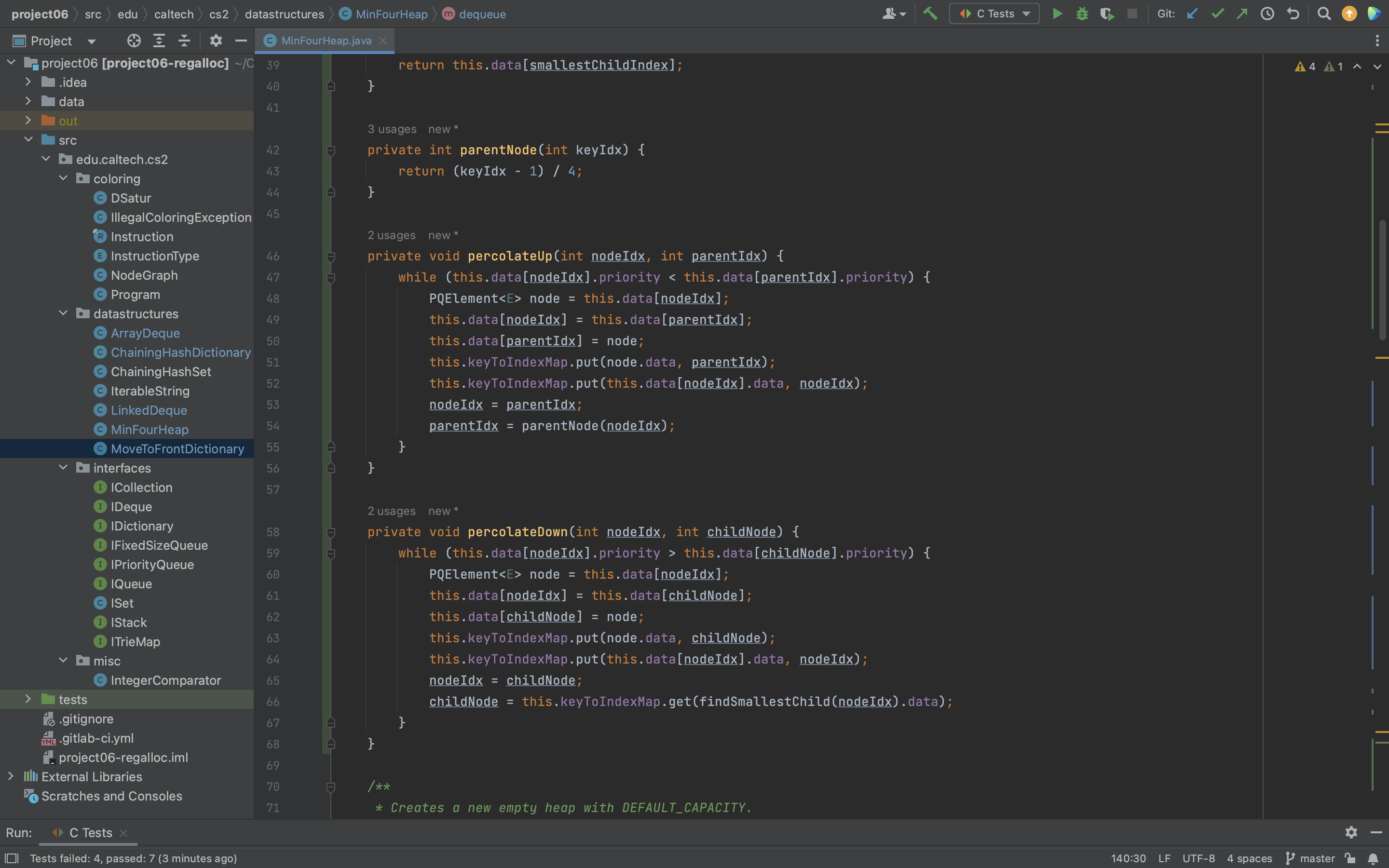Click Git update project arrow icon
Screen dimensions: 1389x868
(x=1192, y=13)
